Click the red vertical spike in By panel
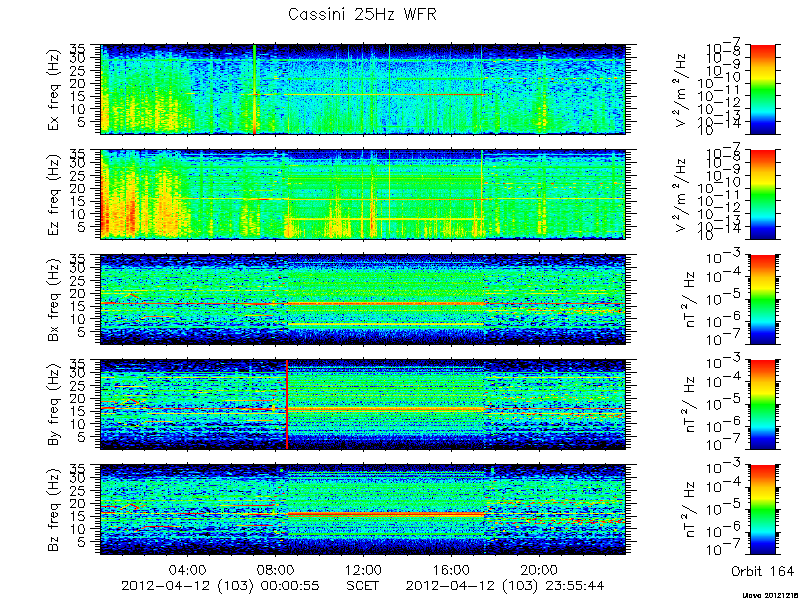Screen dimensions: 800x600 coord(287,404)
